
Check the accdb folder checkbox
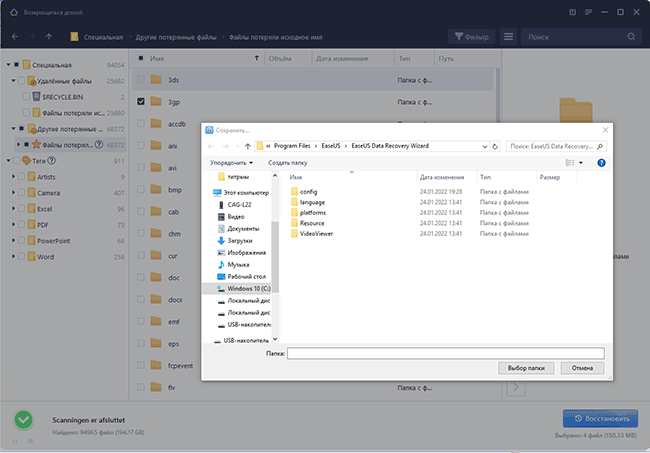[x=141, y=124]
